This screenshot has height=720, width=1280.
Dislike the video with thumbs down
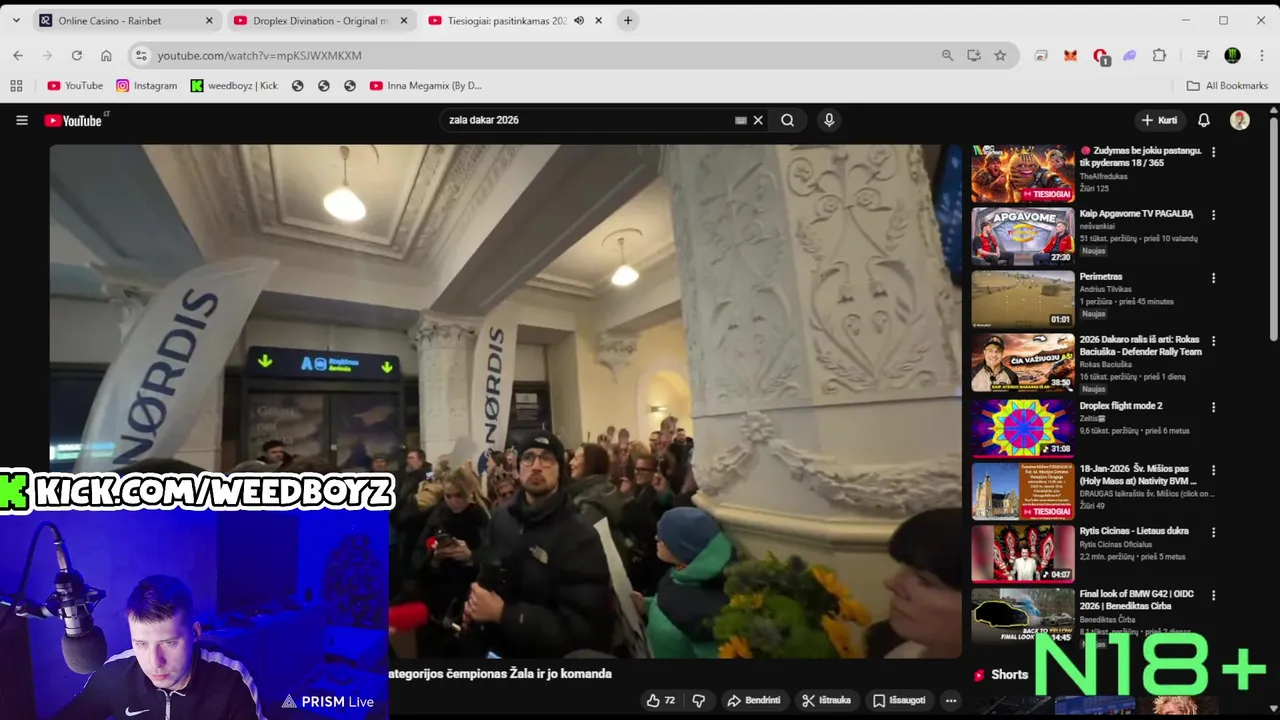pyautogui.click(x=699, y=700)
